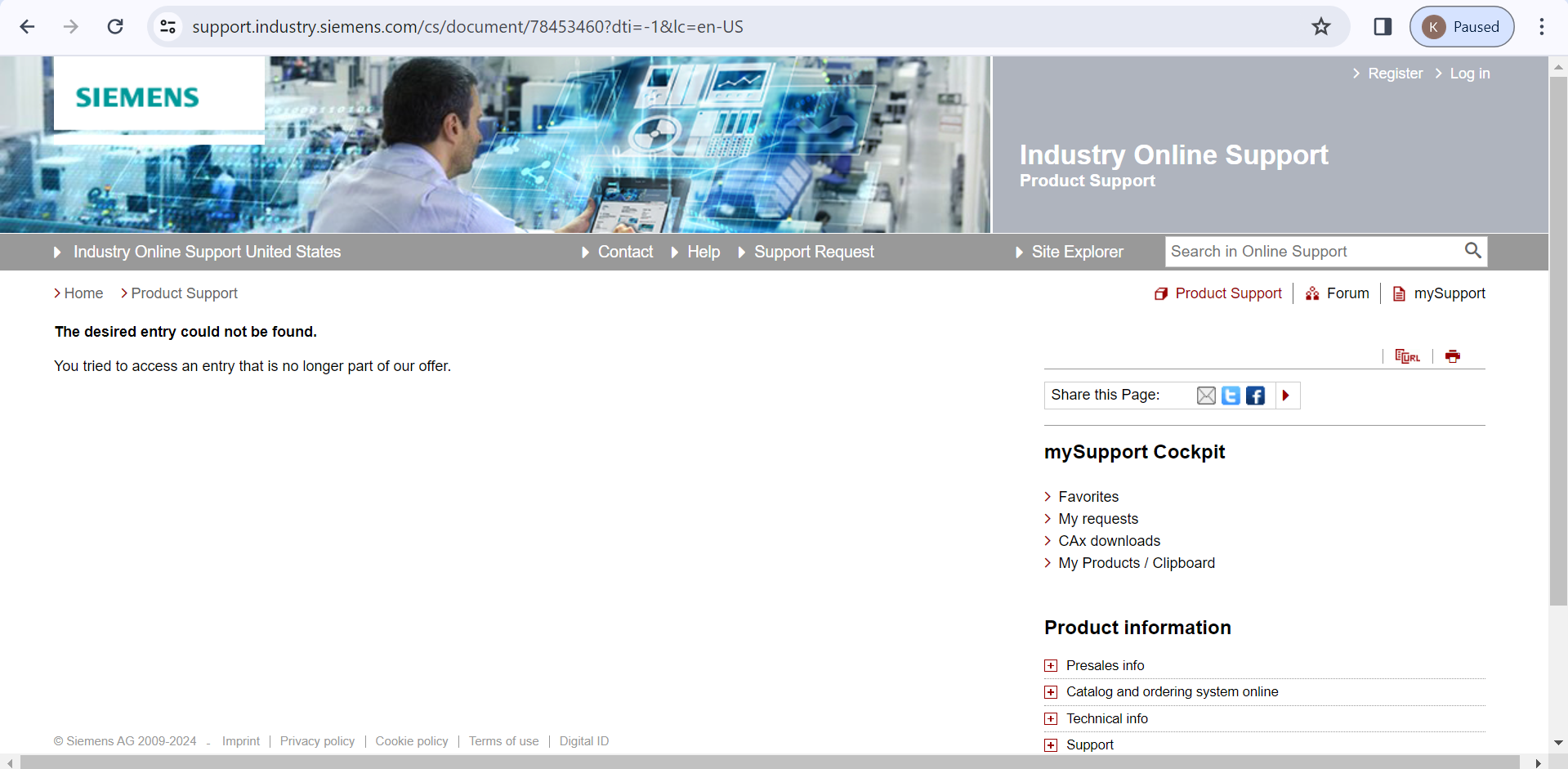
Task: Expand the Support section
Action: pyautogui.click(x=1051, y=745)
